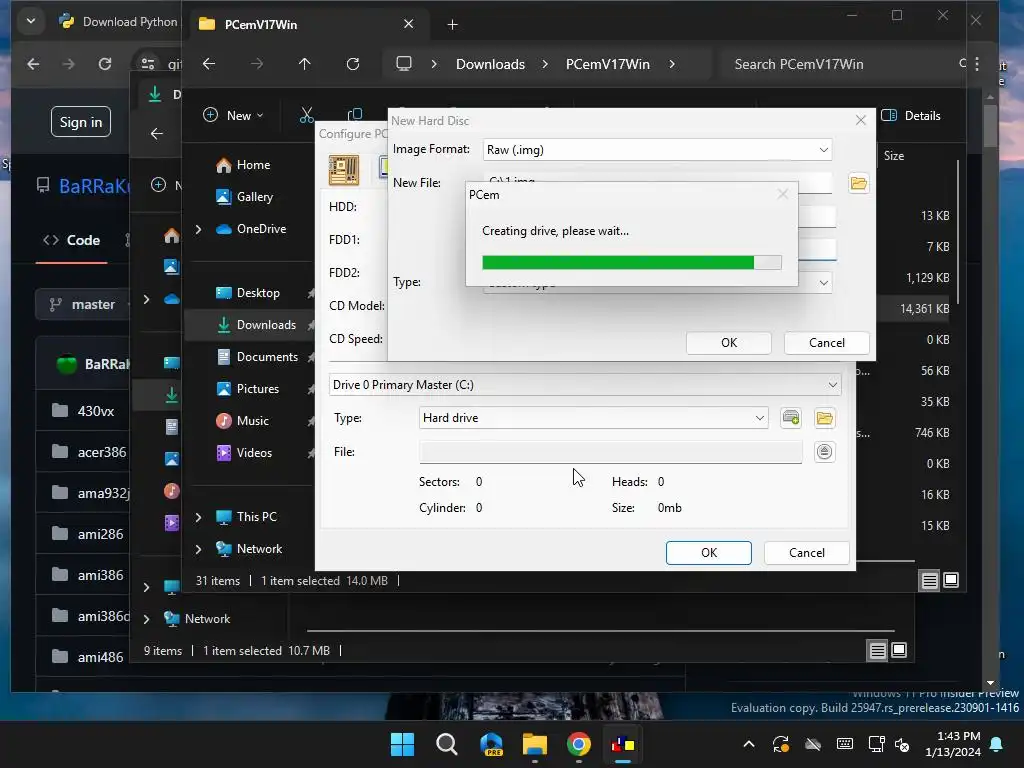Open notifications bell in system tray
The width and height of the screenshot is (1024, 768).
(x=997, y=744)
